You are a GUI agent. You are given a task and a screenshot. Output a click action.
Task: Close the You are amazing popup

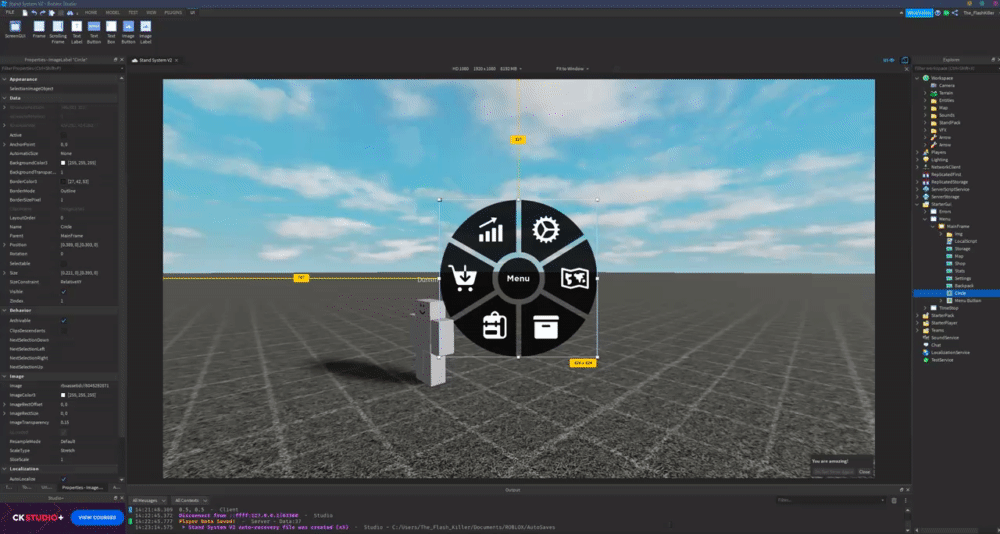coord(864,471)
